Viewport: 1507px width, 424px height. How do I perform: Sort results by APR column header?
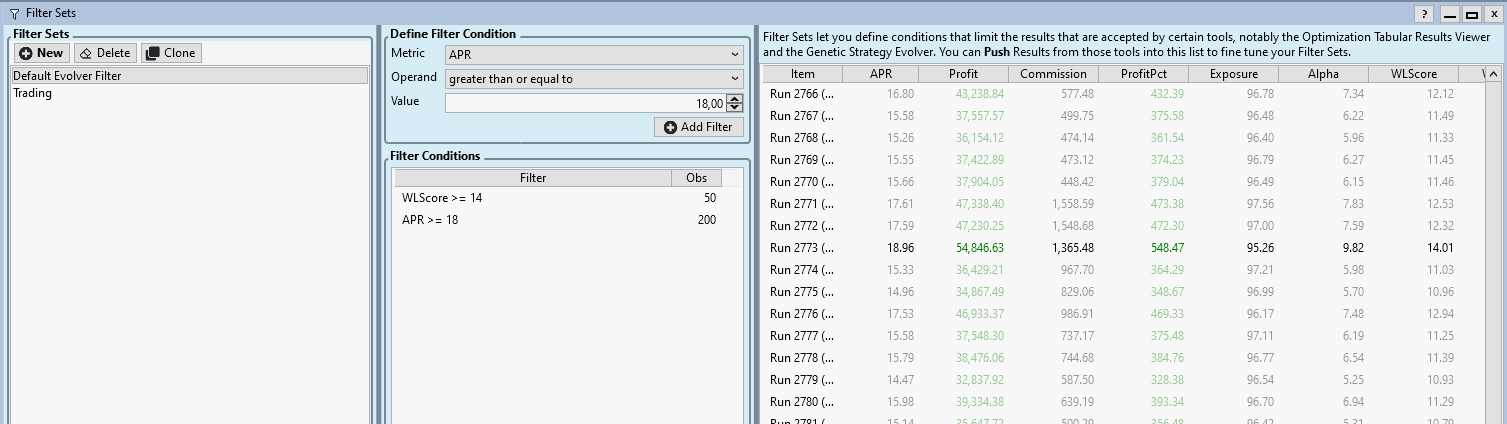(x=881, y=74)
